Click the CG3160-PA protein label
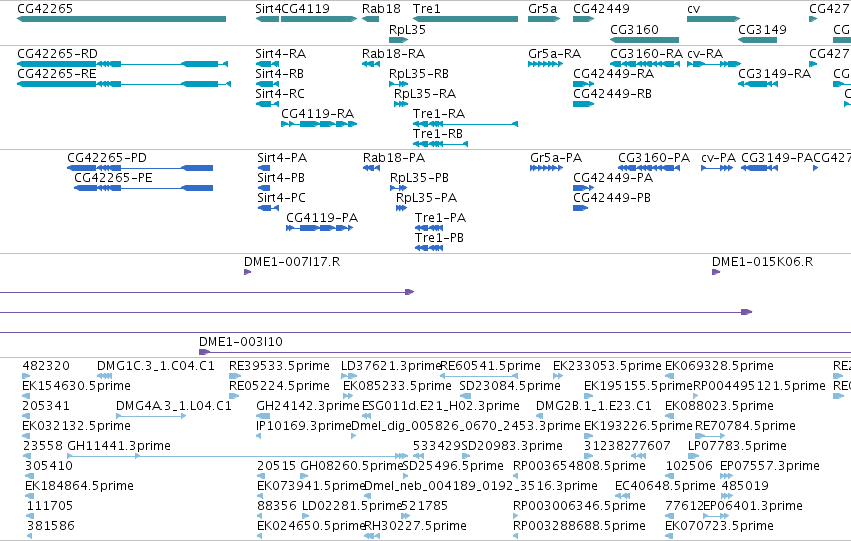The image size is (851, 541). pyautogui.click(x=654, y=158)
